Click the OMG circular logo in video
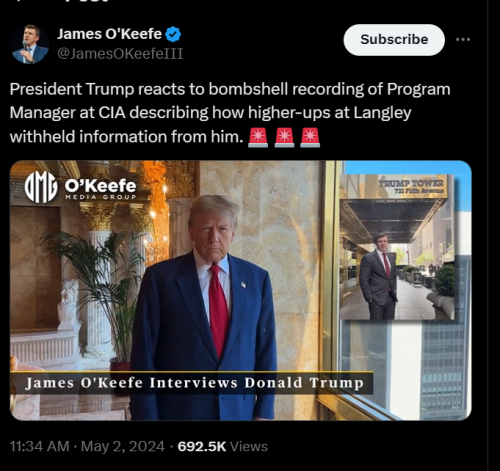Viewport: 500px width, 471px height. click(41, 187)
